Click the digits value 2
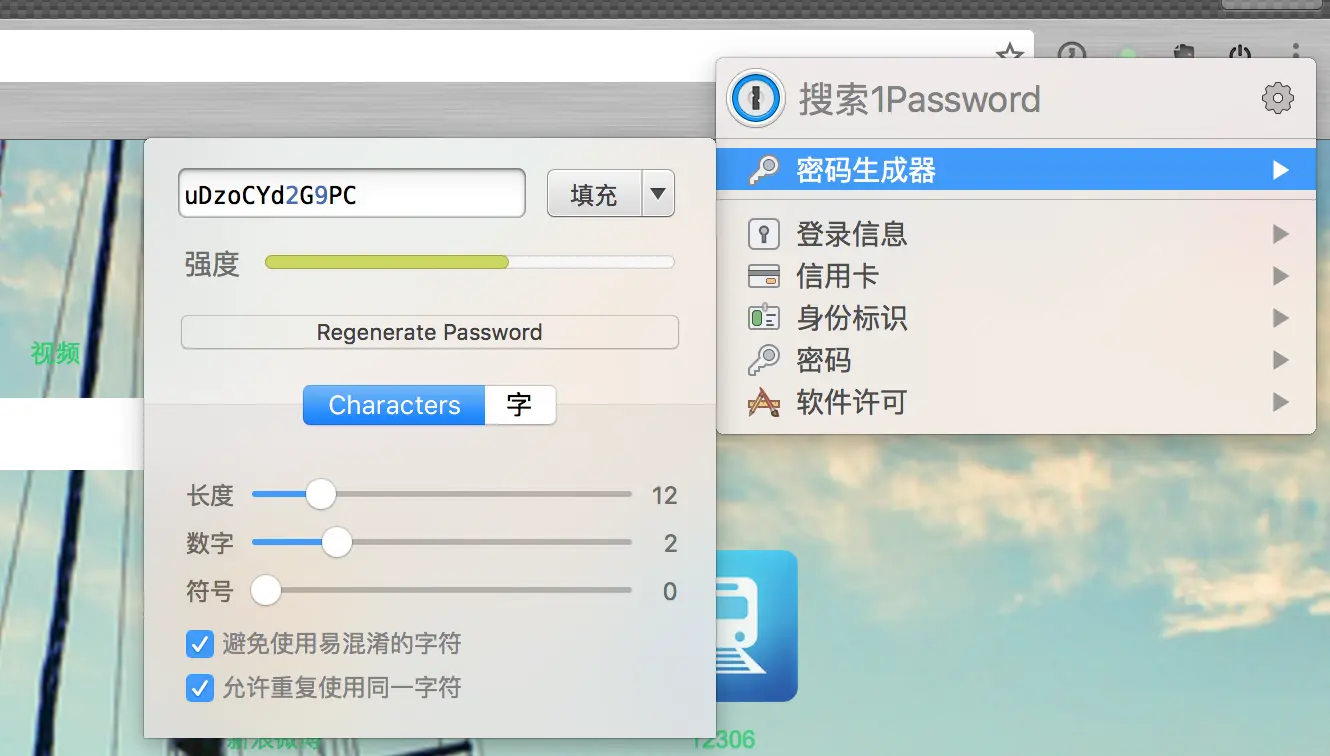The image size is (1330, 756). pos(670,543)
